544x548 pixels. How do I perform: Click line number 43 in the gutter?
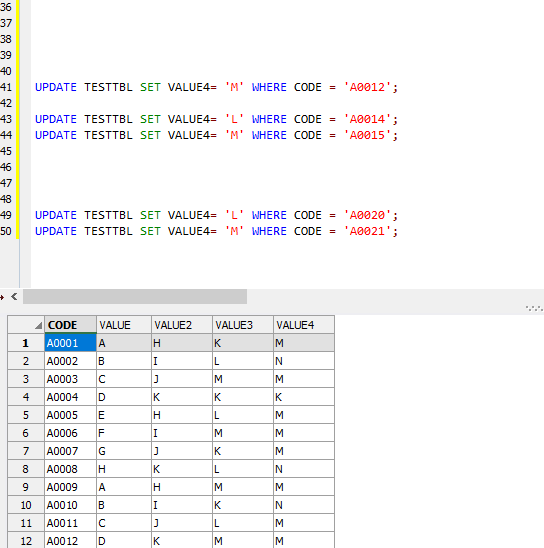[6, 119]
